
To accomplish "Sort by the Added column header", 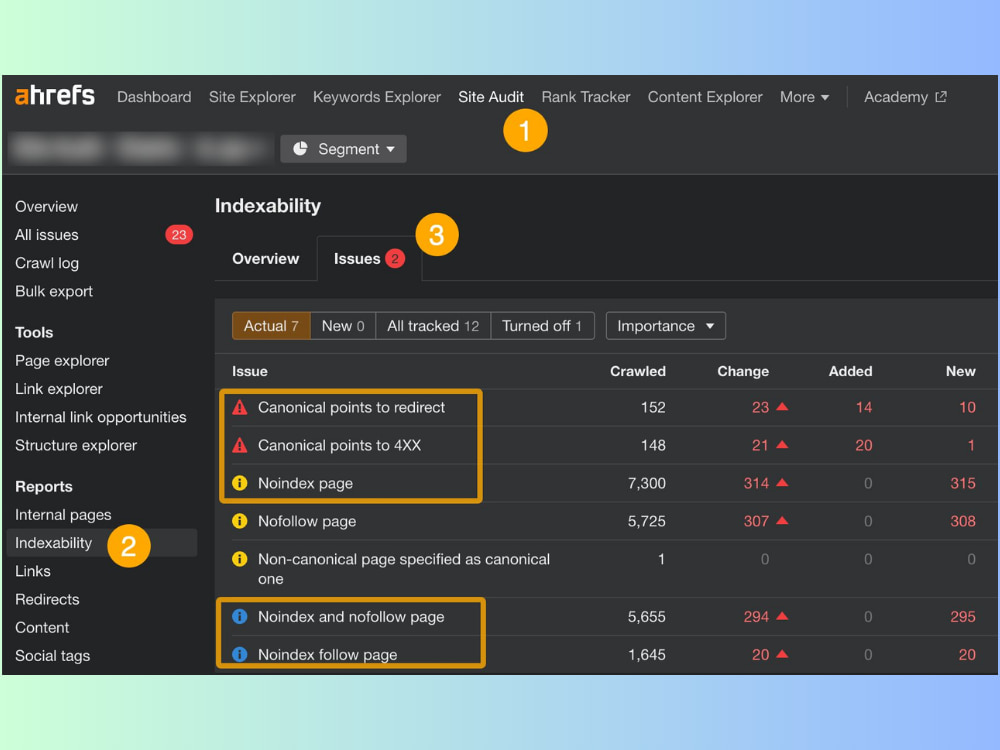I will click(850, 371).
